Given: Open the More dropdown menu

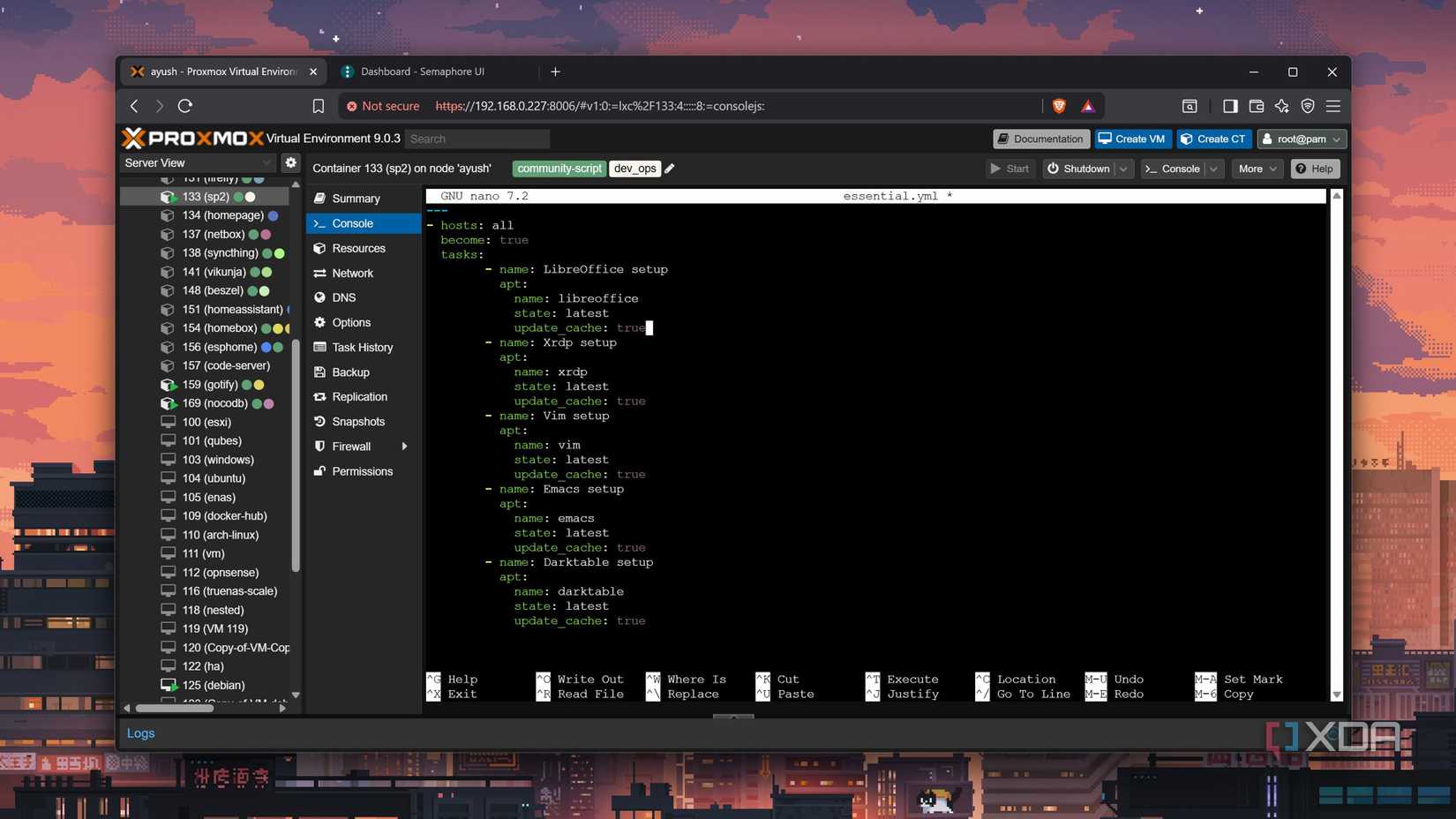Looking at the screenshot, I should click(1257, 169).
